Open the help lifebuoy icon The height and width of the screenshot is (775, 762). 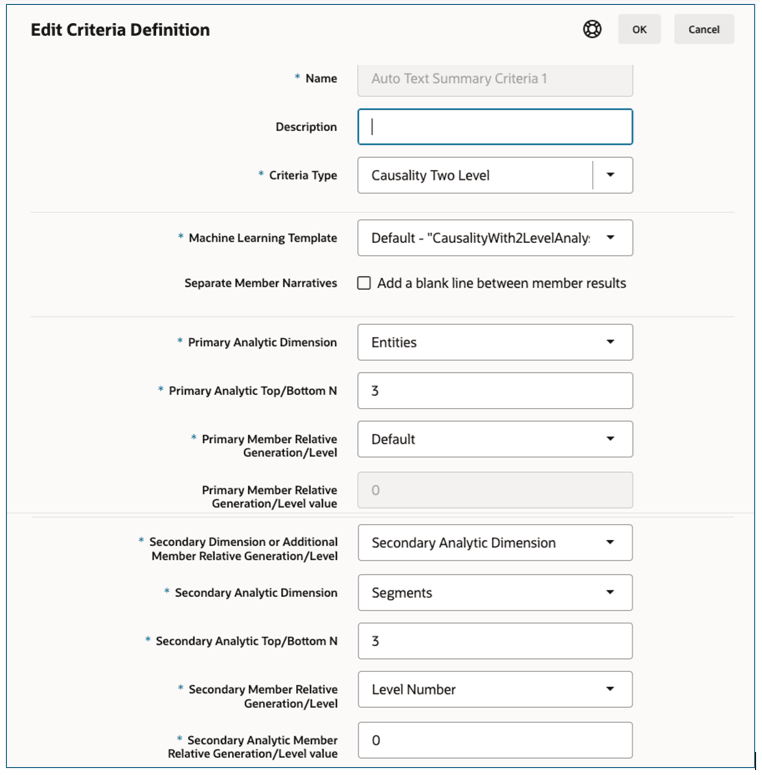pos(592,29)
